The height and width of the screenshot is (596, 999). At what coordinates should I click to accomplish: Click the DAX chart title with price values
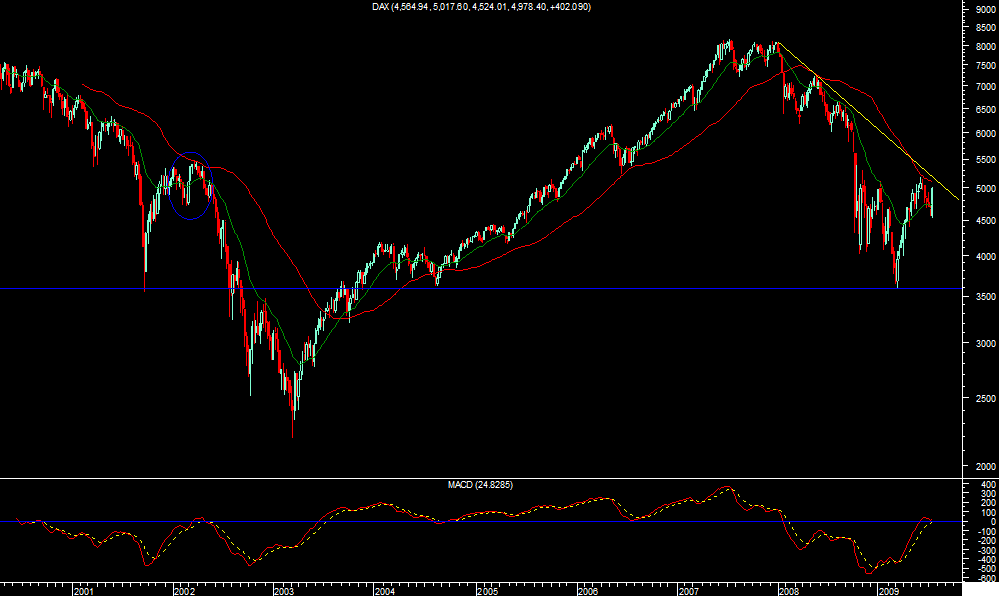click(481, 6)
